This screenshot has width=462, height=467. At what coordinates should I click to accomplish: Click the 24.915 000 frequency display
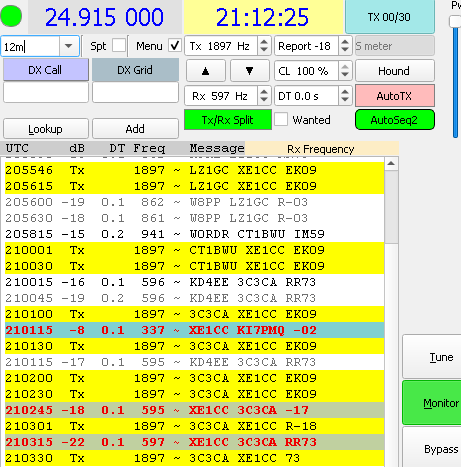pyautogui.click(x=104, y=17)
